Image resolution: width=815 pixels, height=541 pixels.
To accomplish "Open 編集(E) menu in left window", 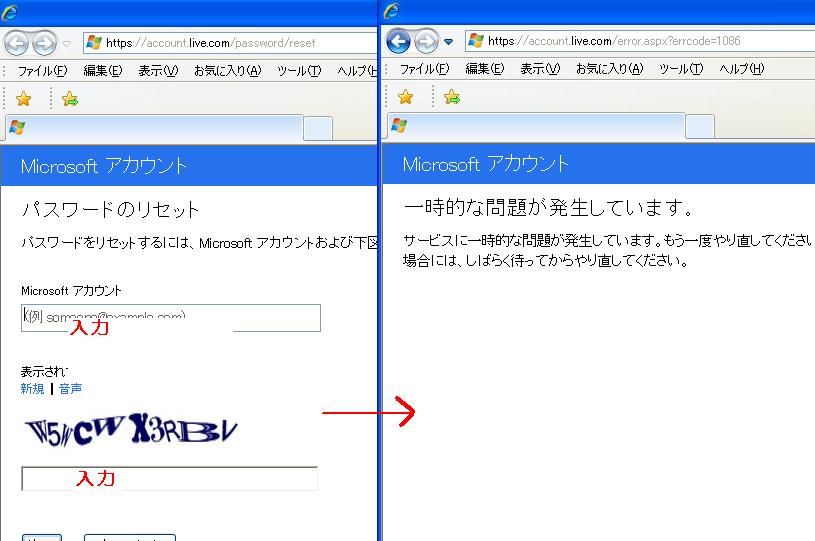I will click(x=103, y=71).
